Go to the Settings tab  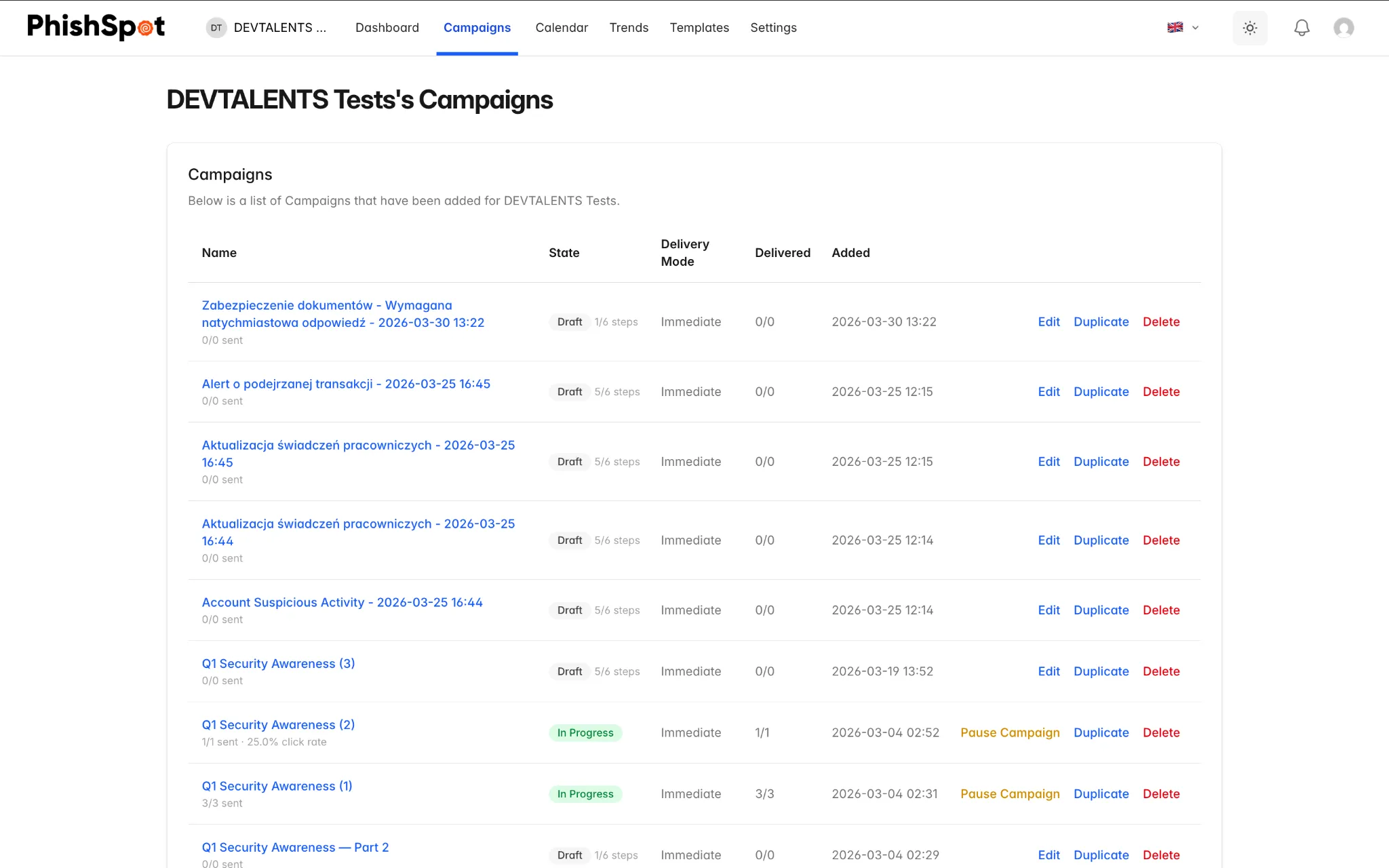773,28
